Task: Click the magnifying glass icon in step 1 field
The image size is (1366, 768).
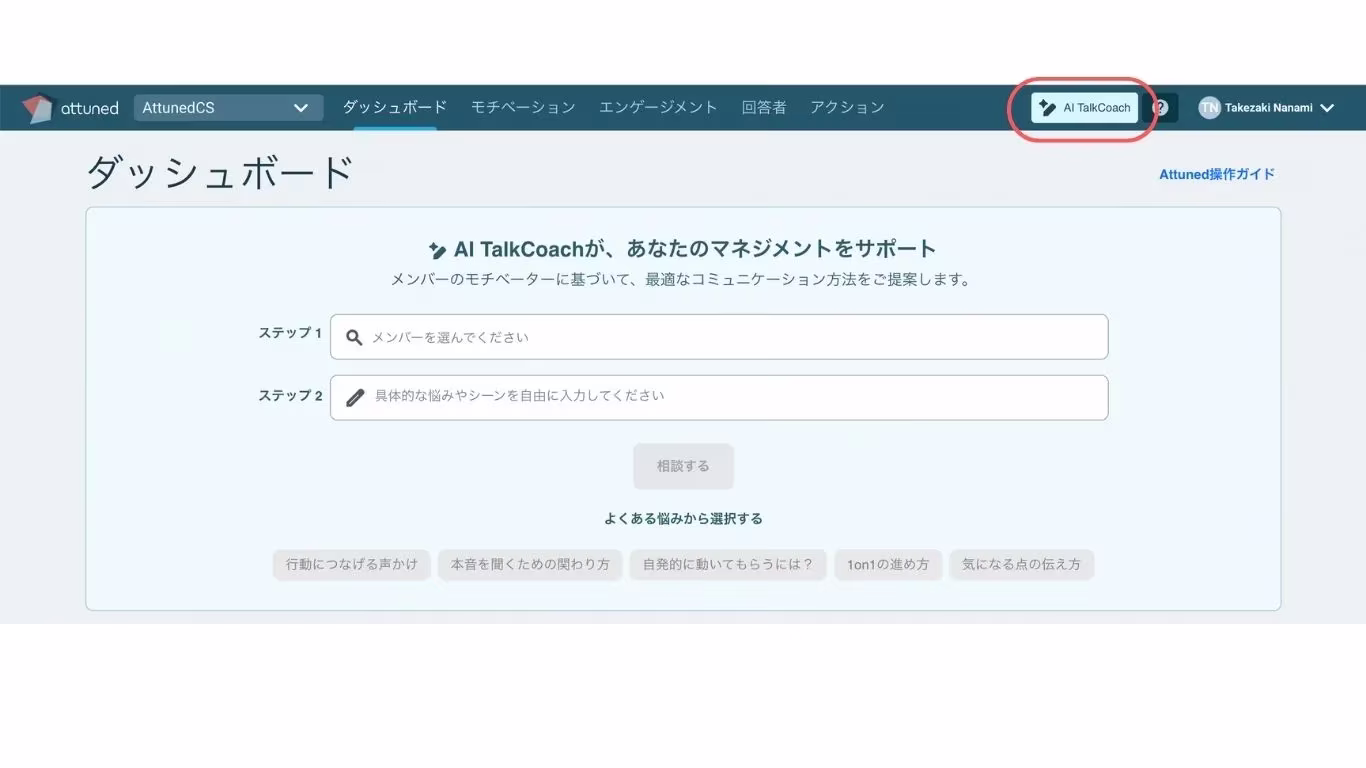Action: click(x=354, y=337)
